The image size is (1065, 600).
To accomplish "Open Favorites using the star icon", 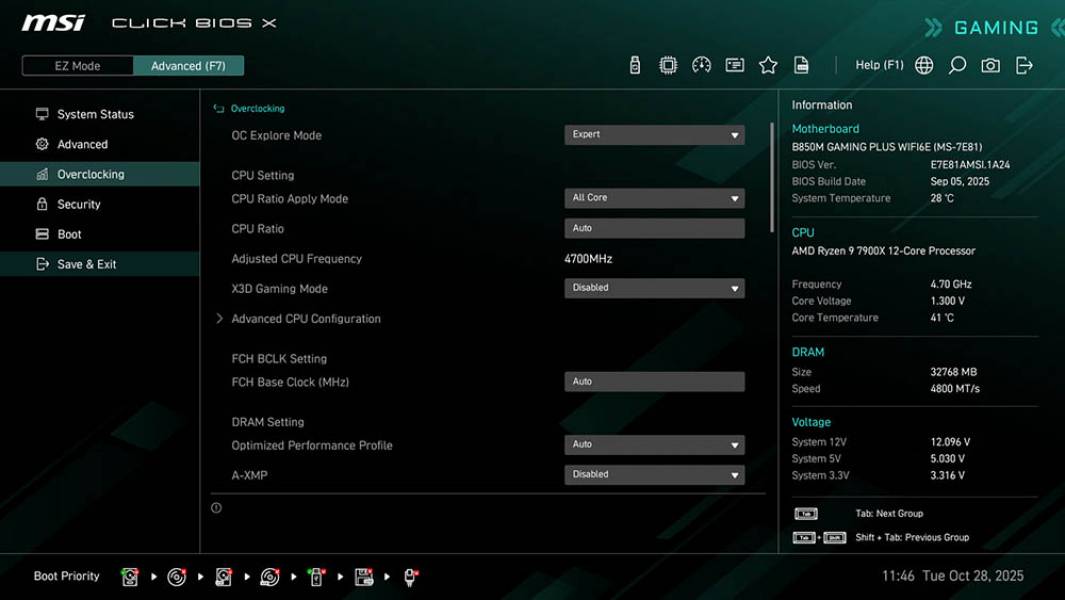I will pyautogui.click(x=768, y=64).
